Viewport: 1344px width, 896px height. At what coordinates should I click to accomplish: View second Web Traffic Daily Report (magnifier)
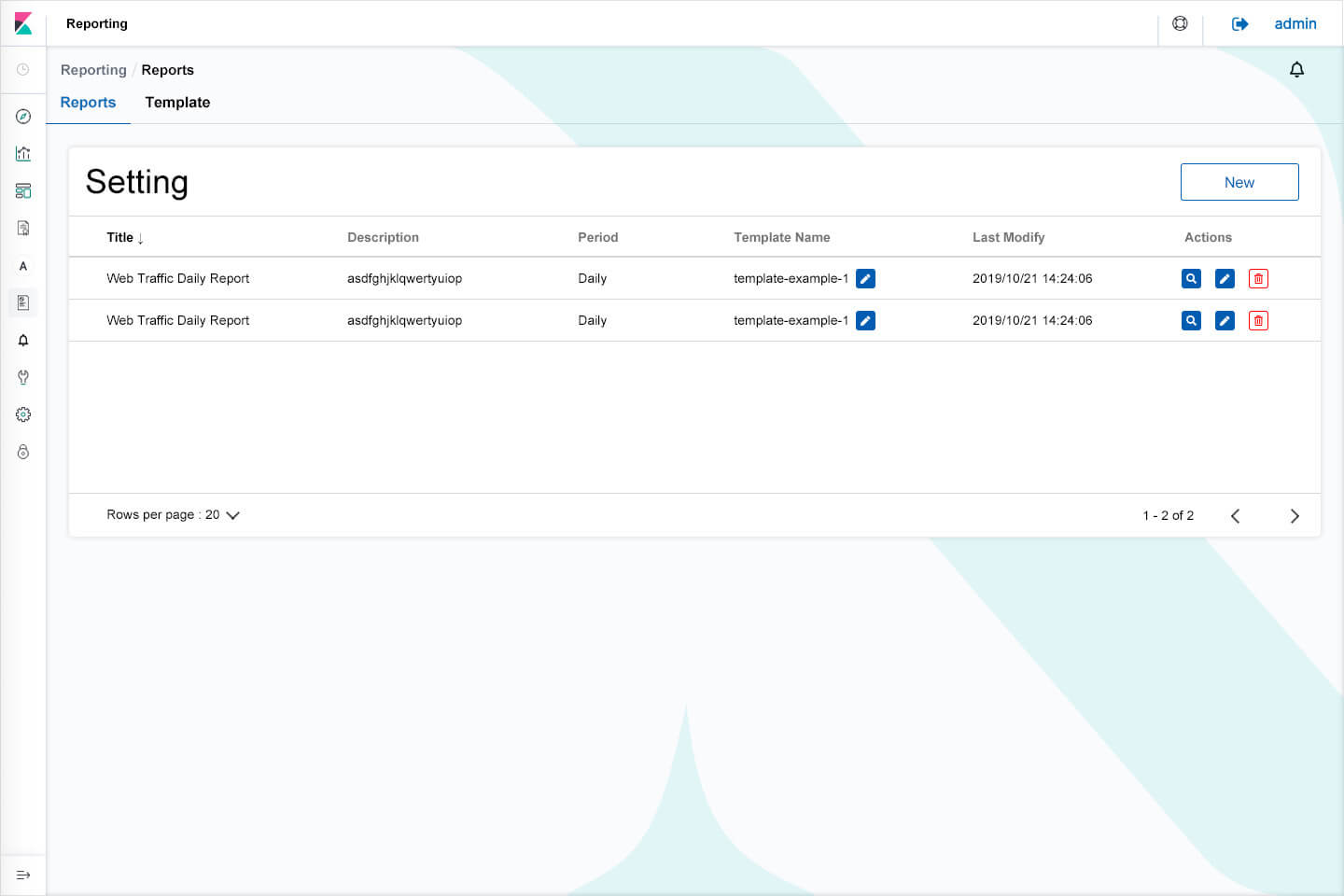(1191, 320)
